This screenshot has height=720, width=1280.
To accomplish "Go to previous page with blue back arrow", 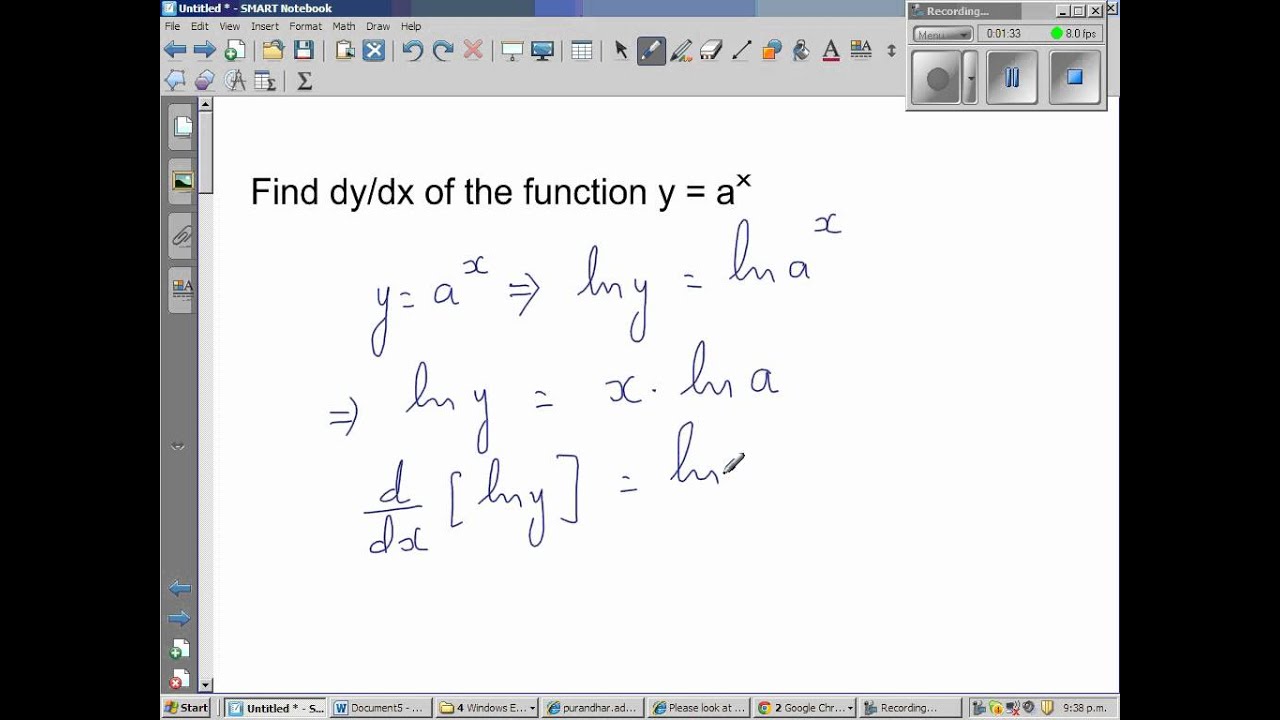I will pos(175,50).
